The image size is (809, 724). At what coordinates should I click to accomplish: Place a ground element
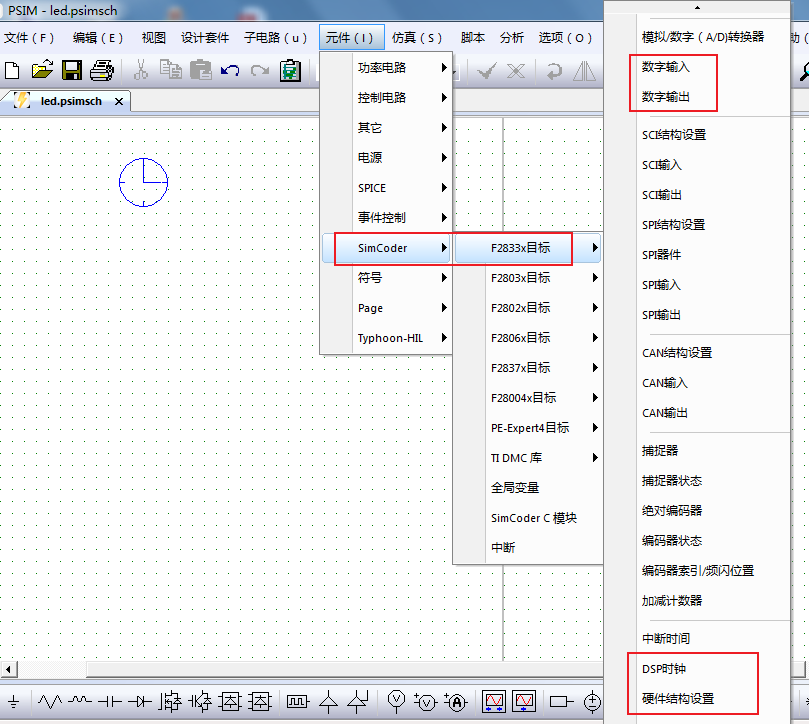(14, 702)
